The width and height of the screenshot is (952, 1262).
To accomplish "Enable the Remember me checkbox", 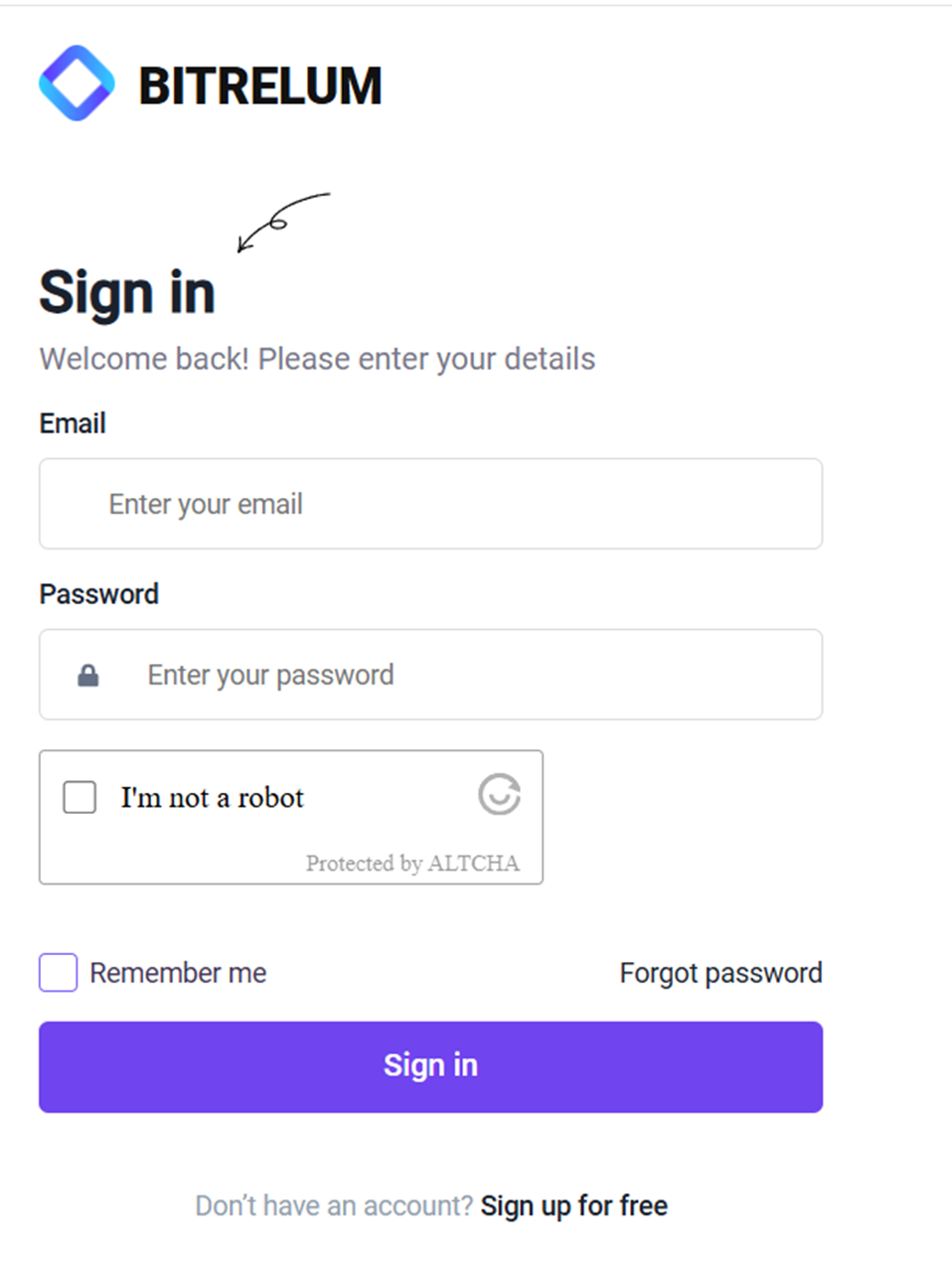I will coord(59,973).
